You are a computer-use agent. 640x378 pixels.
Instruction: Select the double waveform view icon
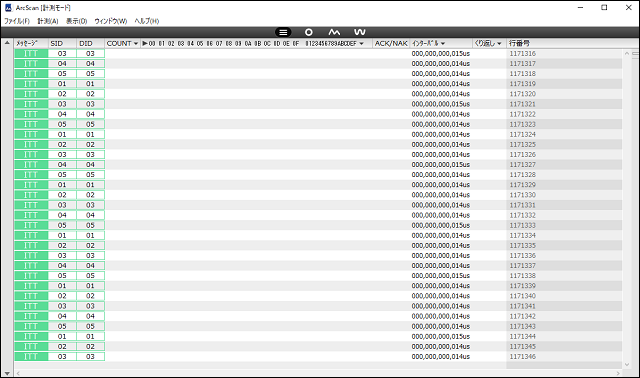point(360,32)
